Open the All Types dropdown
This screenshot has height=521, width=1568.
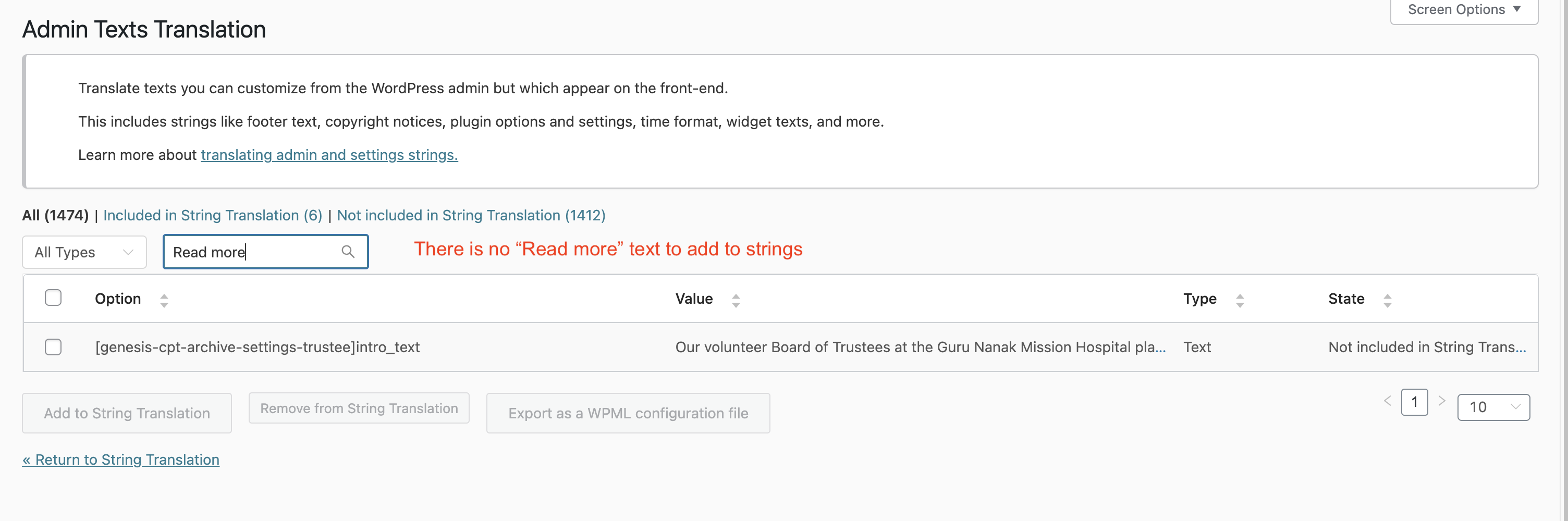click(84, 252)
